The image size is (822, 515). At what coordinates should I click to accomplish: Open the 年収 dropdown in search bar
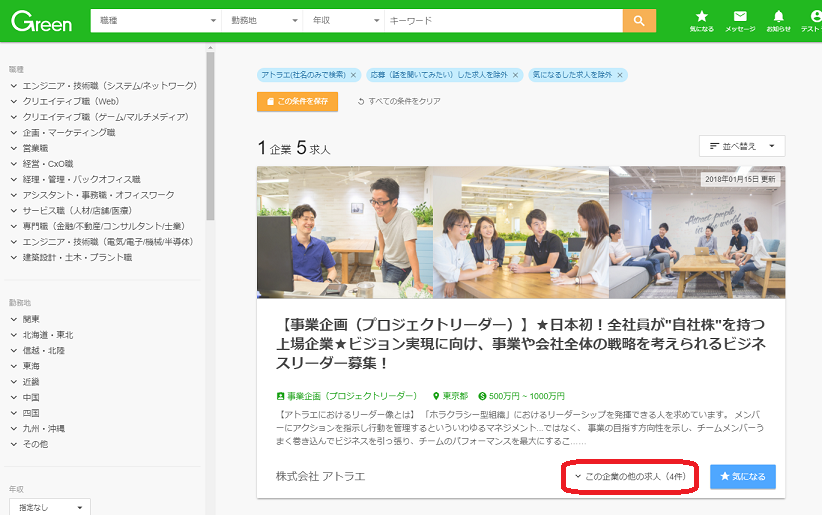tap(343, 20)
